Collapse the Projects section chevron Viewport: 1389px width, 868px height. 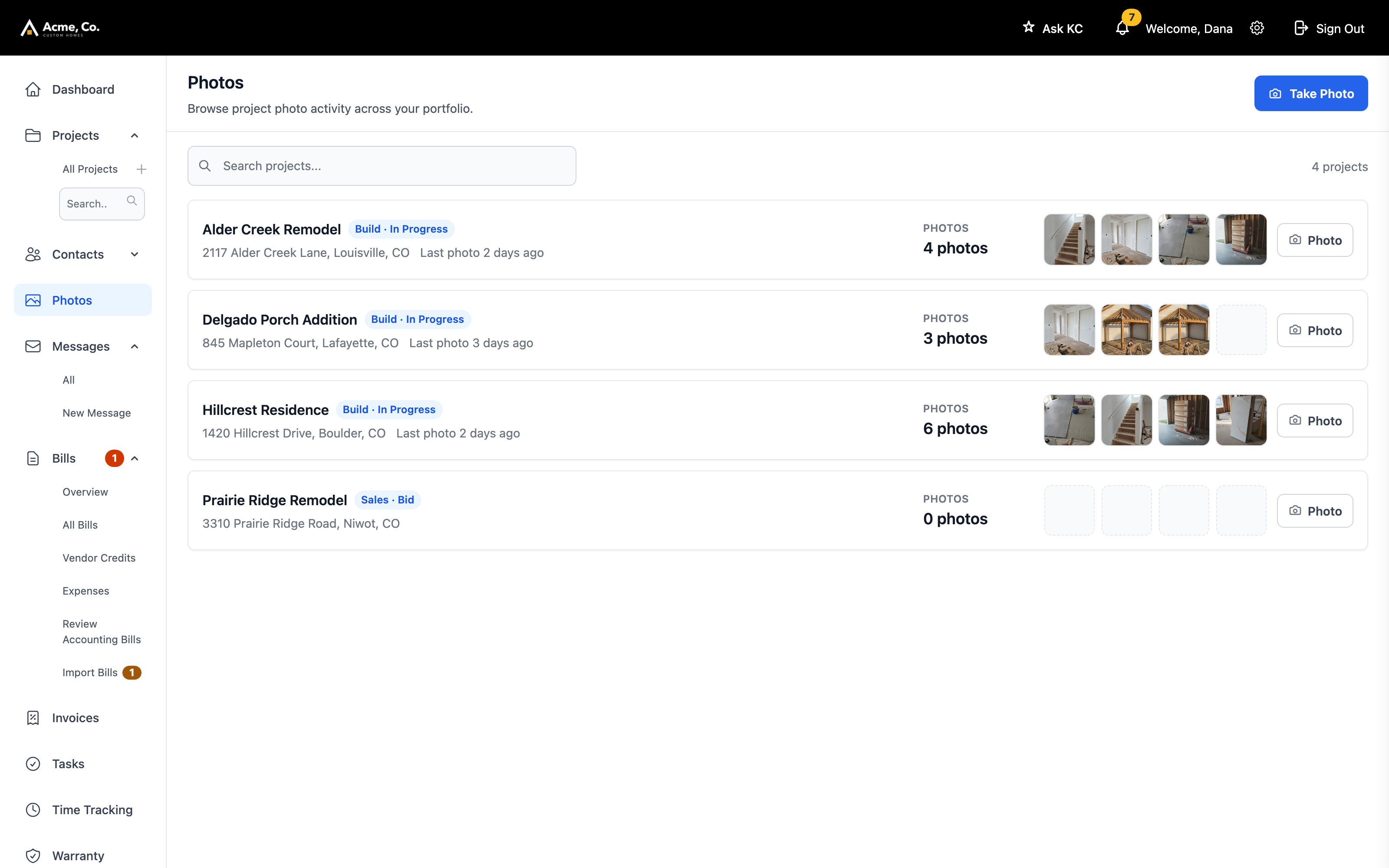point(135,135)
